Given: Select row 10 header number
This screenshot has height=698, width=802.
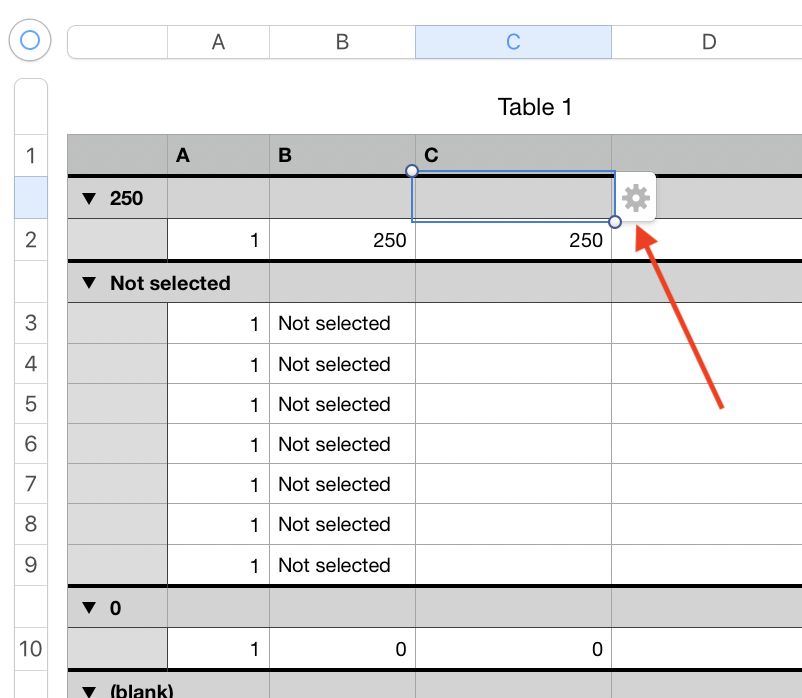Looking at the screenshot, I should click(x=31, y=649).
